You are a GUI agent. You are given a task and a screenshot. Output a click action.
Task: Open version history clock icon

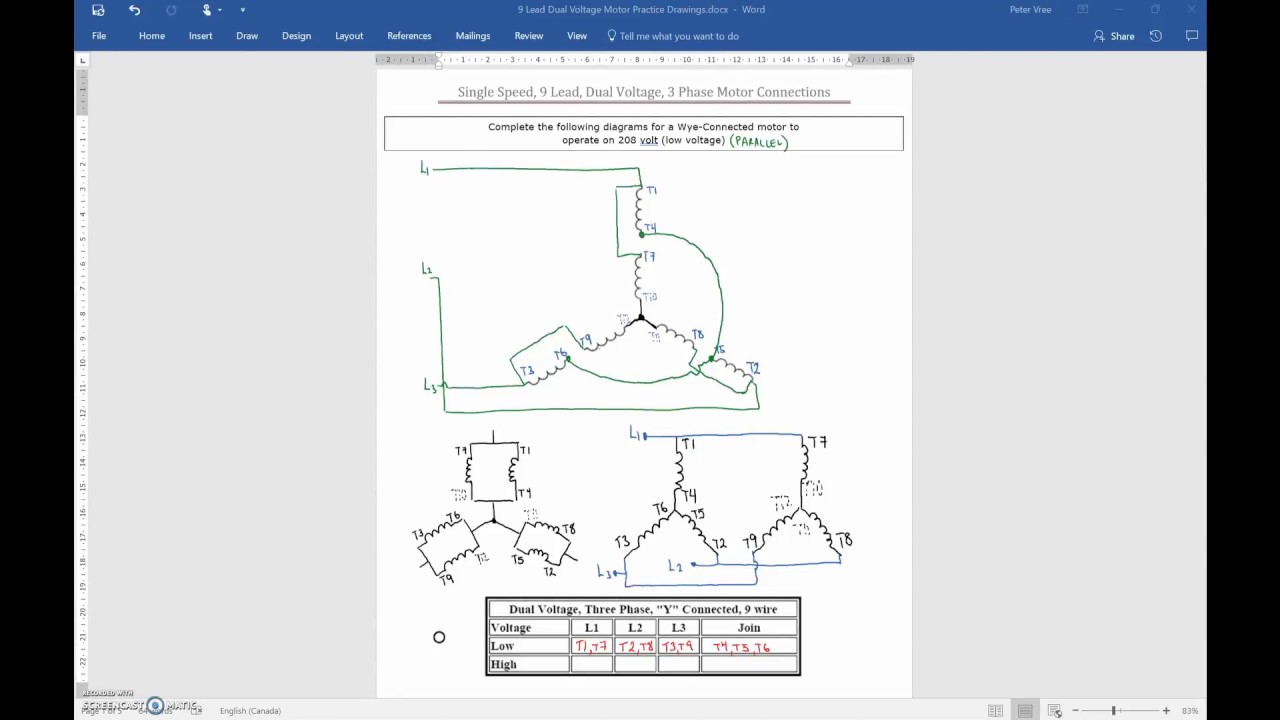coord(1156,36)
